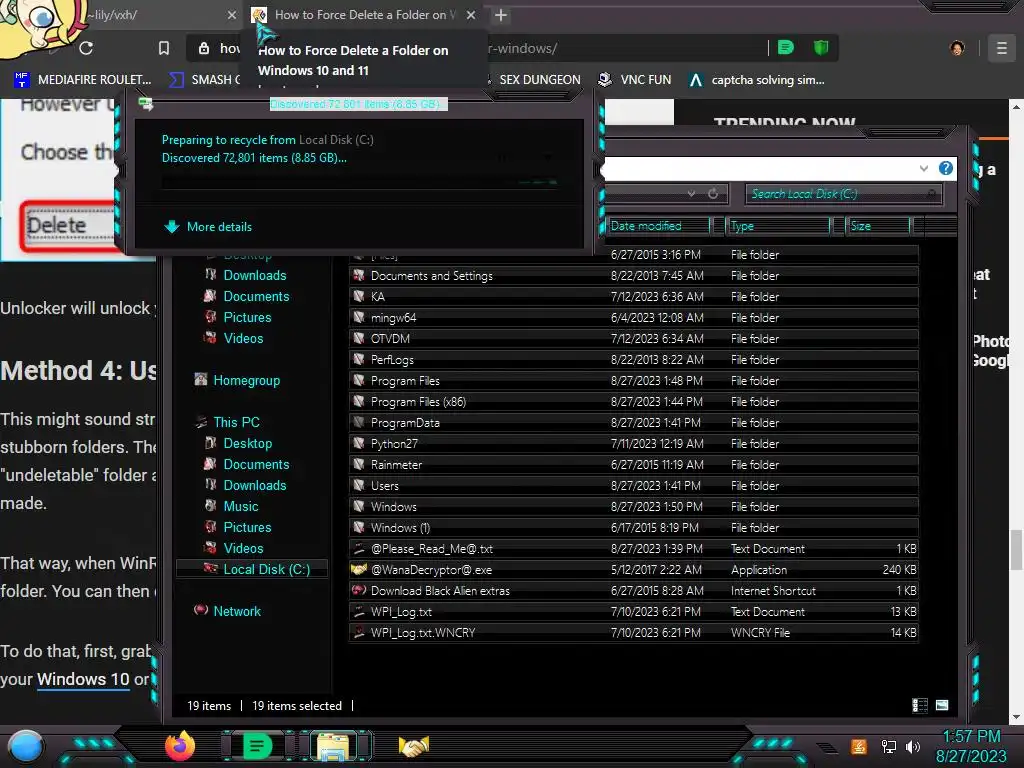
Task: Open the browser hamburger menu
Action: (x=1002, y=48)
